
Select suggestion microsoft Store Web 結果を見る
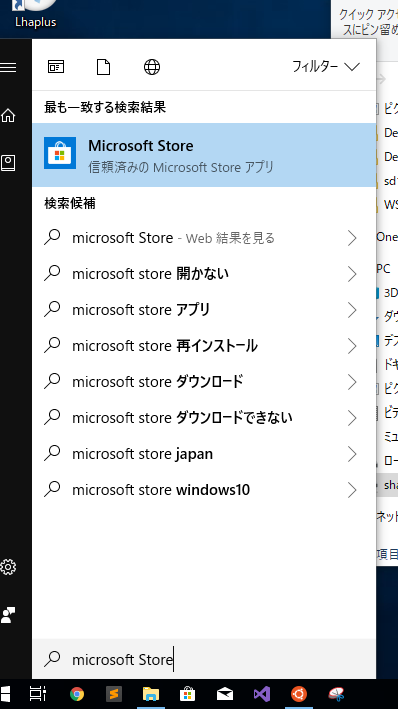click(x=204, y=238)
